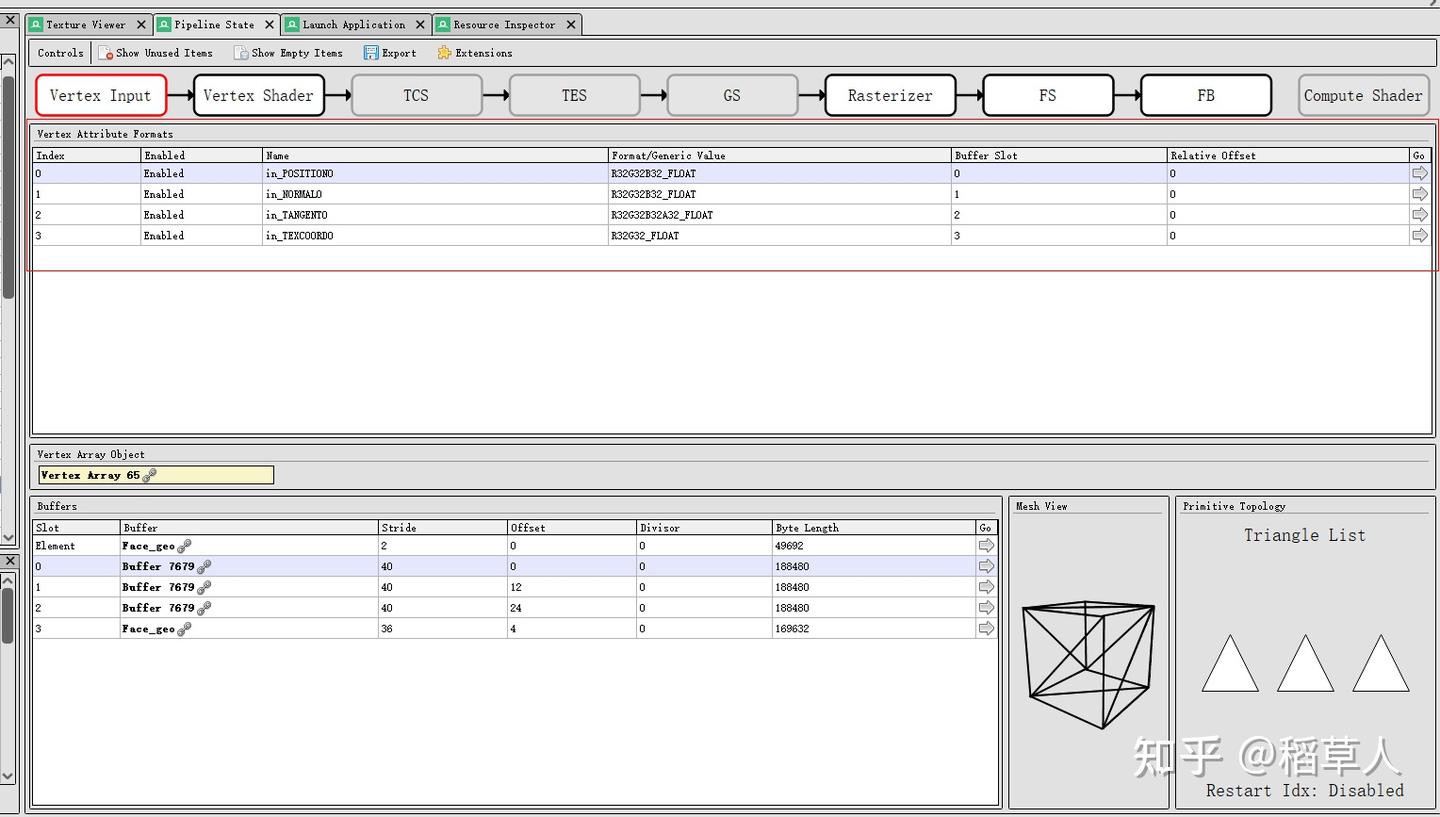The height and width of the screenshot is (817, 1440).
Task: Select the FS pipeline stage
Action: click(x=1048, y=95)
